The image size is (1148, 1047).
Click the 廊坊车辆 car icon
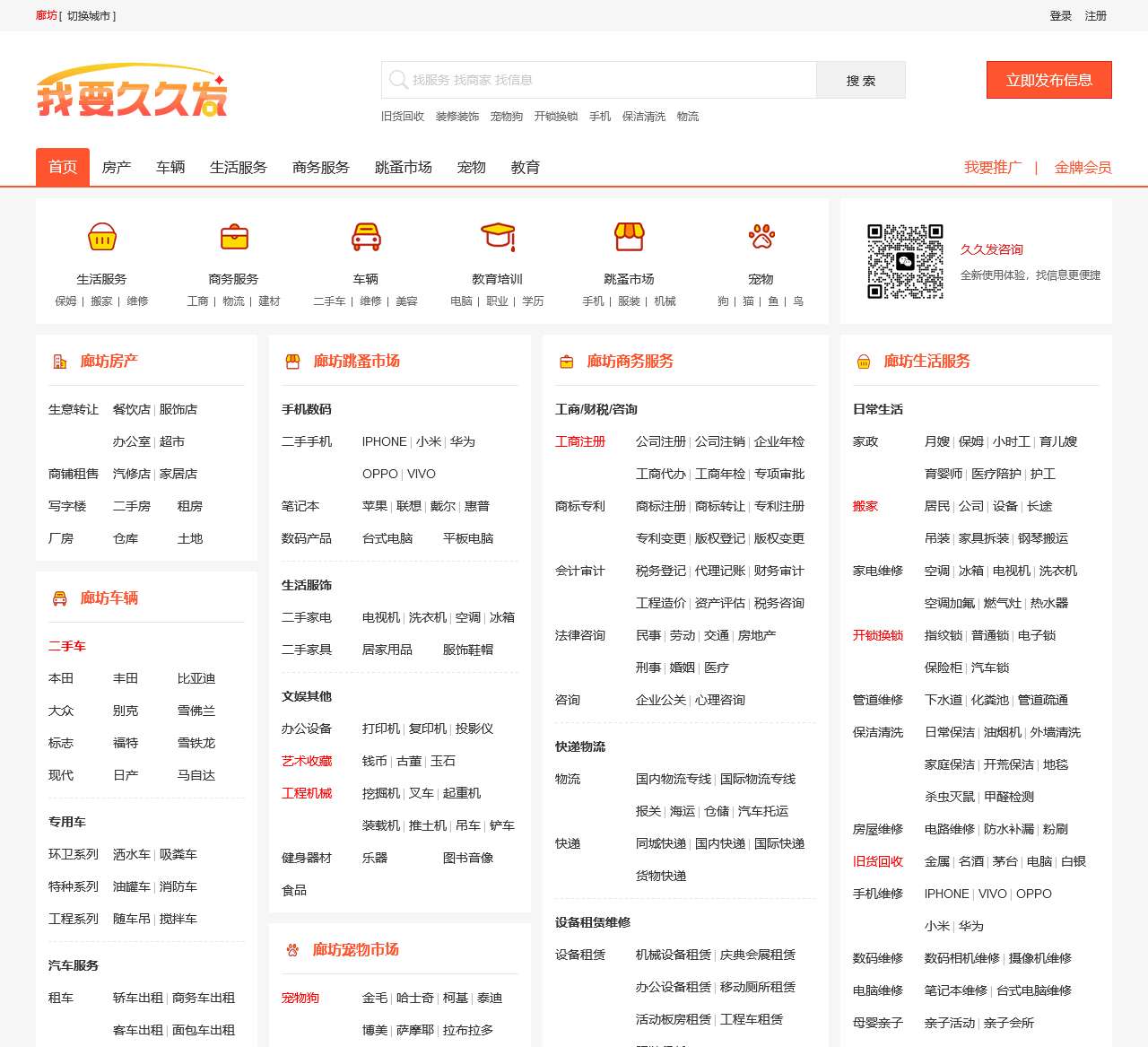click(x=60, y=598)
